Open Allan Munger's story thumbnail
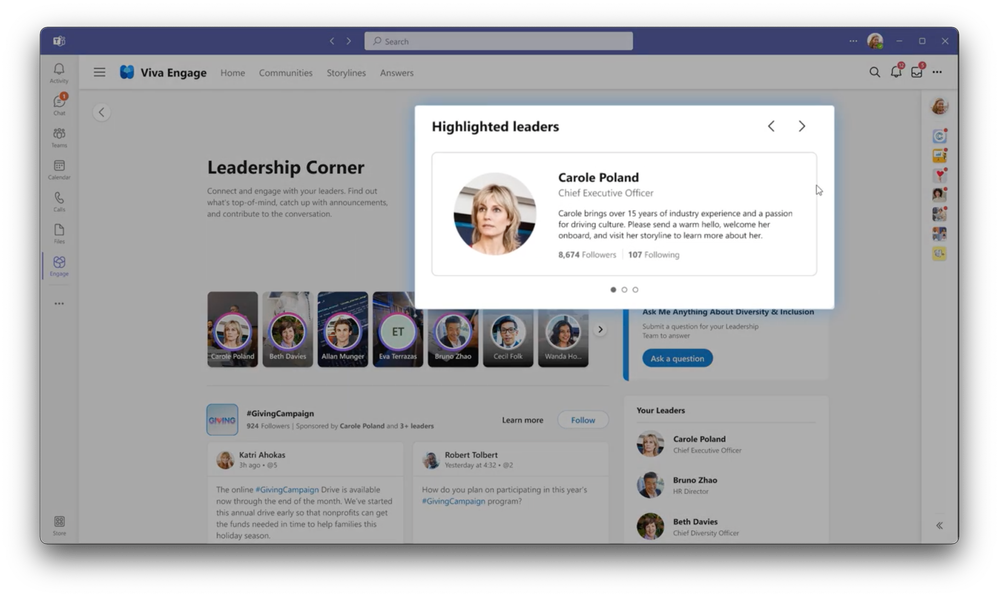The height and width of the screenshot is (597, 999). [x=343, y=329]
